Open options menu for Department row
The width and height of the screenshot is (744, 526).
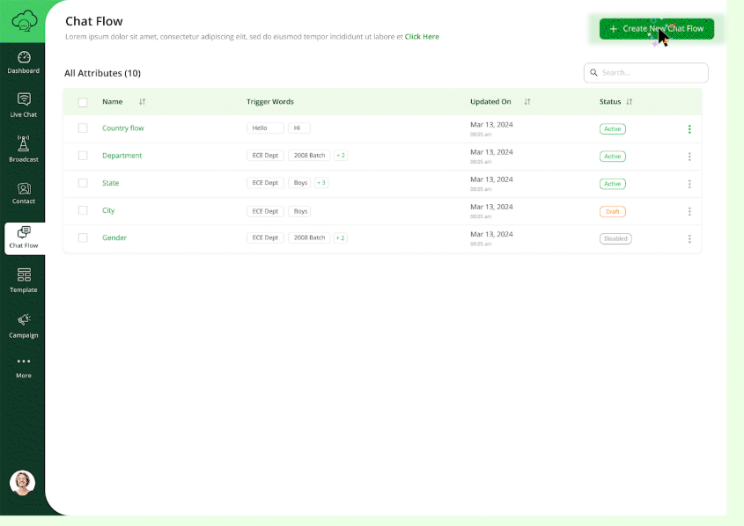tap(689, 157)
